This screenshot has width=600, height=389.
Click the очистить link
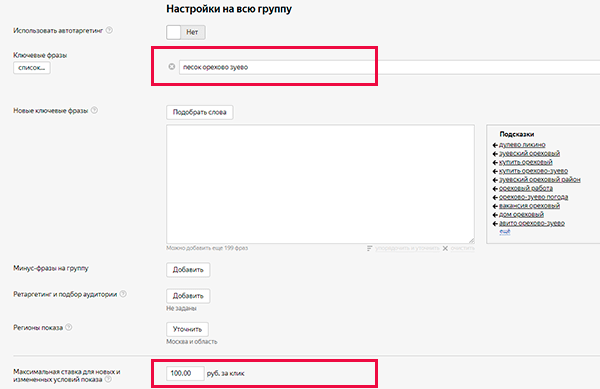[462, 248]
